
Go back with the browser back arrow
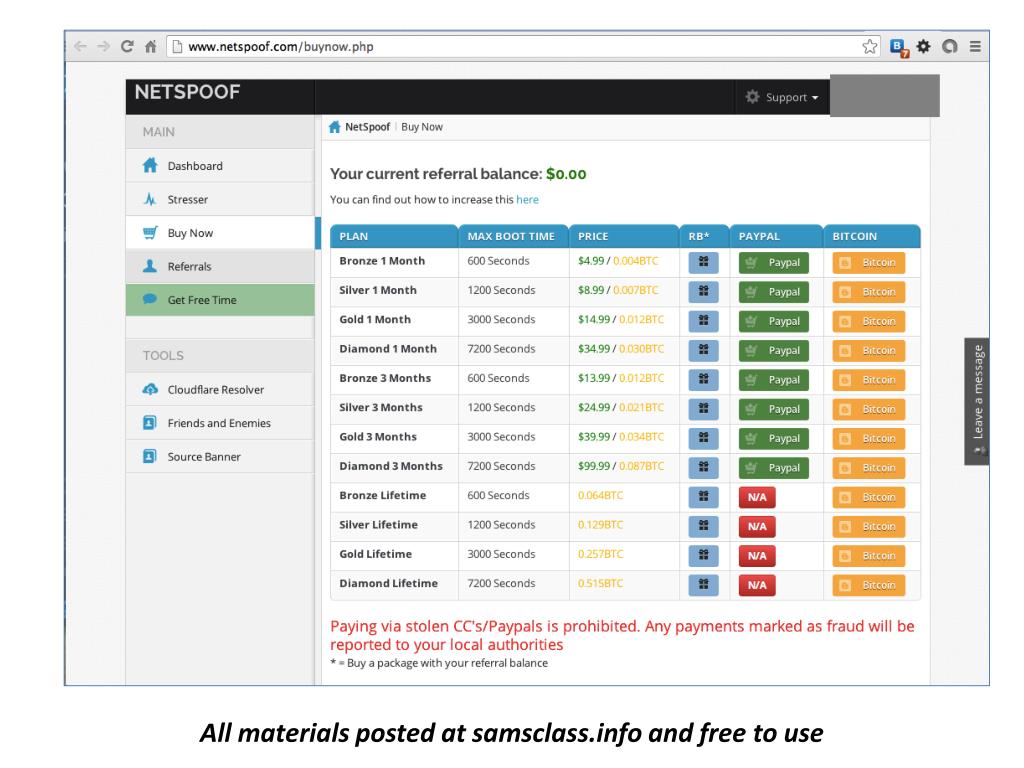pyautogui.click(x=80, y=46)
